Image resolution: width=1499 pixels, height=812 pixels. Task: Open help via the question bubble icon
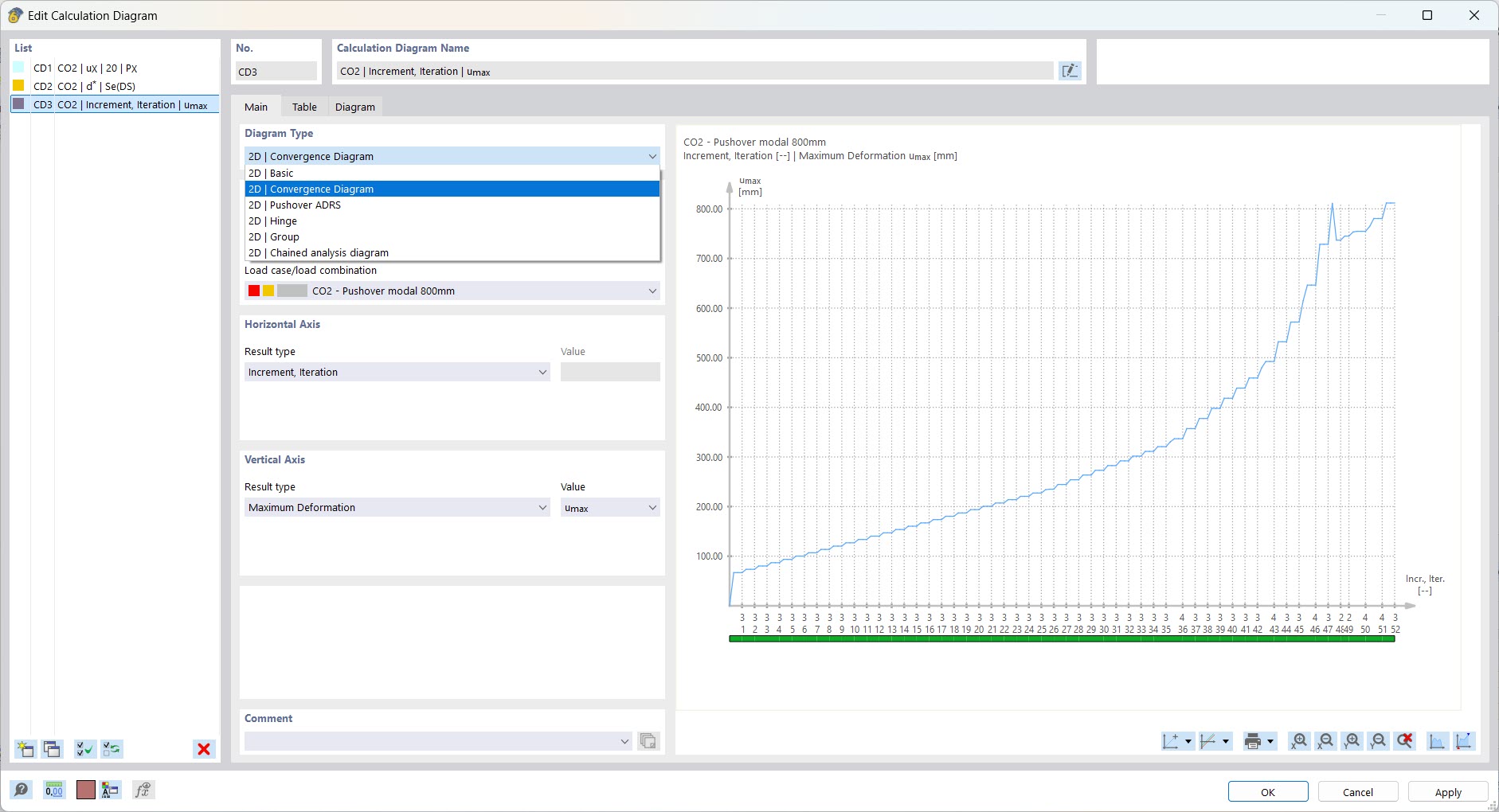click(22, 790)
